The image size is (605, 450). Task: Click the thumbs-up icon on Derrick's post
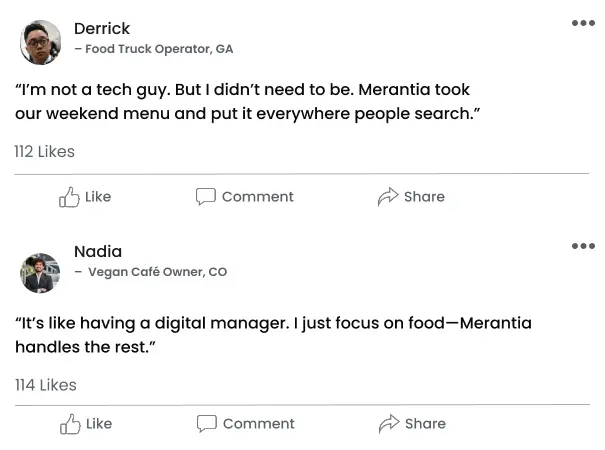(69, 197)
